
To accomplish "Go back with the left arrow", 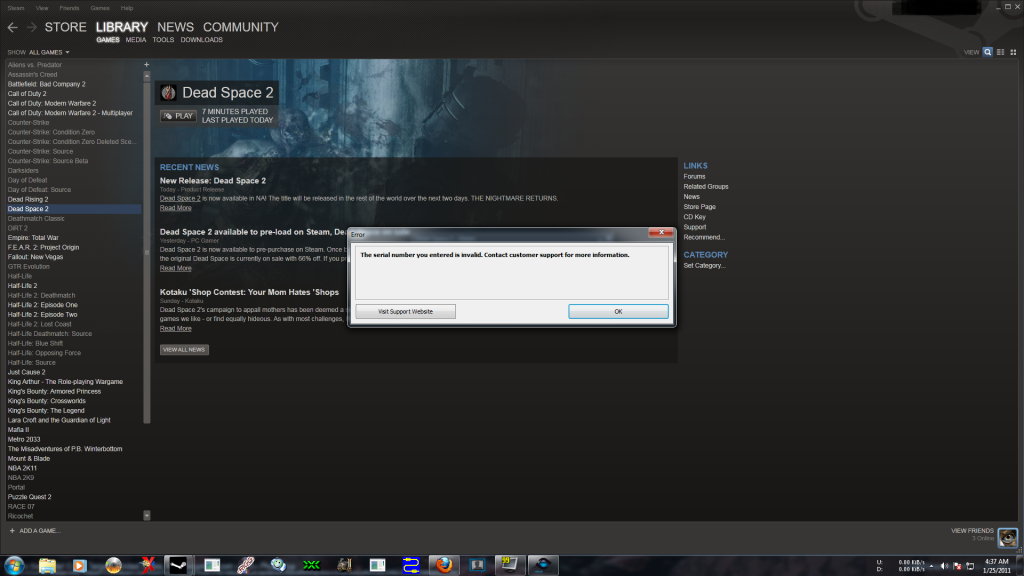I will point(12,27).
